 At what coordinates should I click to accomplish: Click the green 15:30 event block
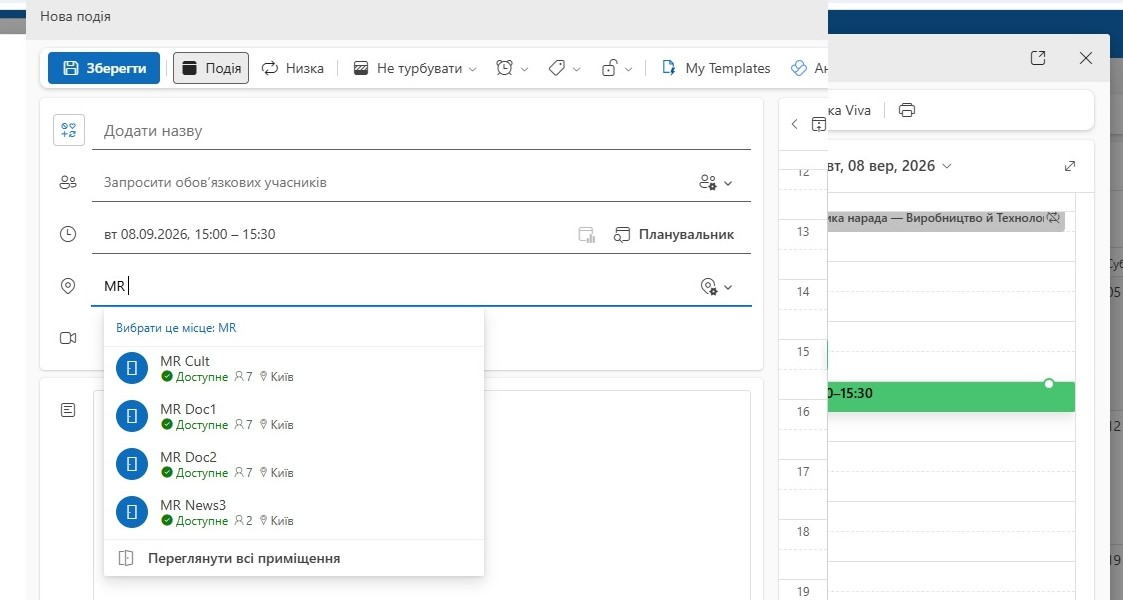[x=951, y=397]
